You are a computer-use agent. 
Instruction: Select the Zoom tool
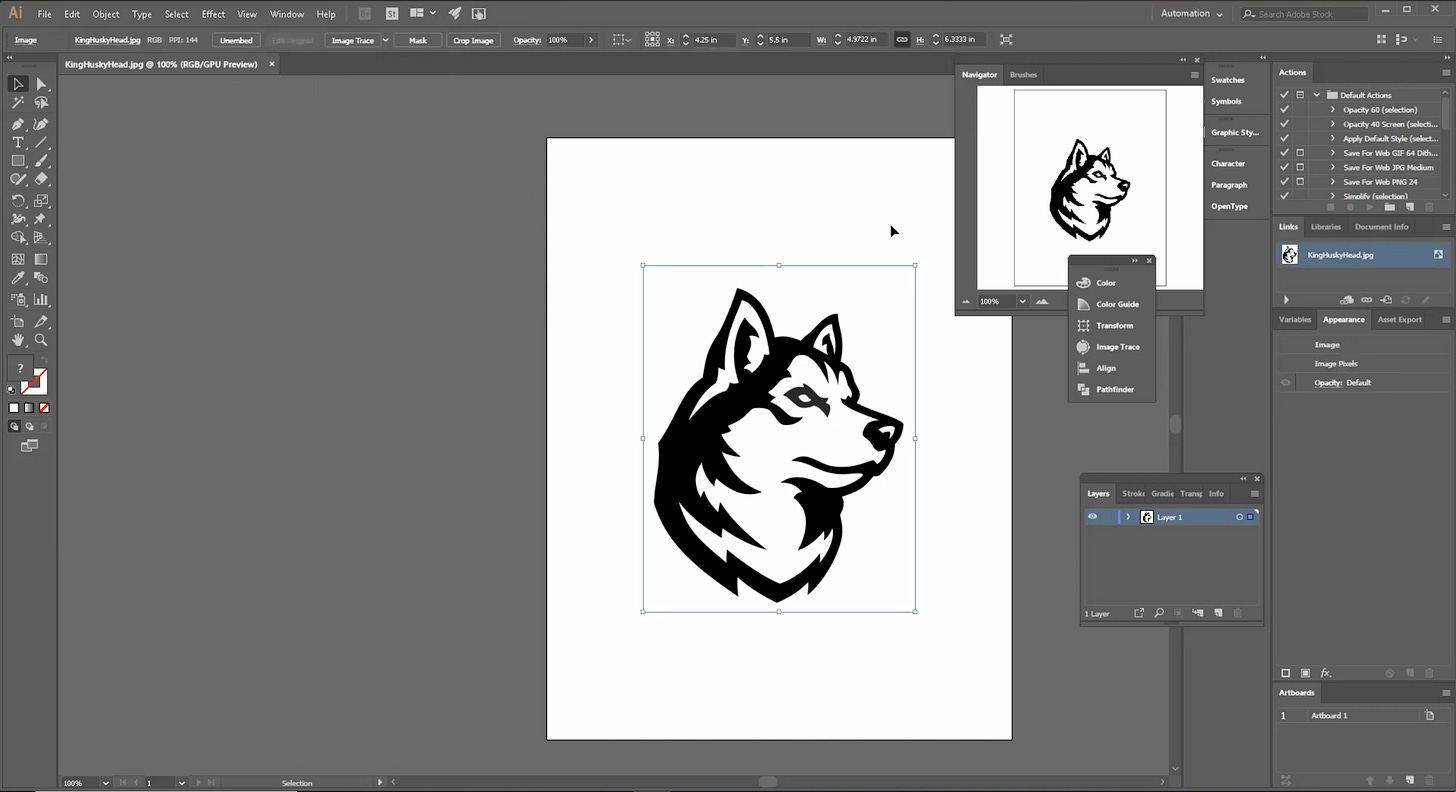pyautogui.click(x=41, y=340)
